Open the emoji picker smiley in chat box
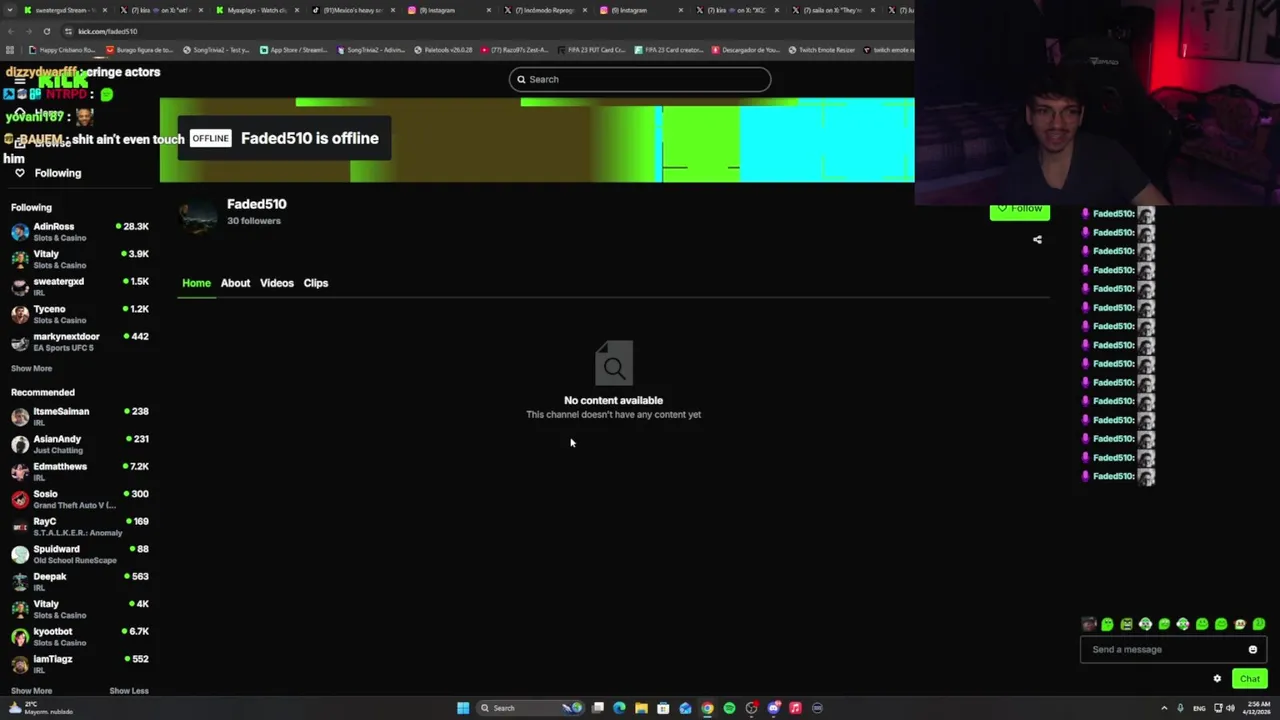Image resolution: width=1280 pixels, height=720 pixels. [1253, 650]
